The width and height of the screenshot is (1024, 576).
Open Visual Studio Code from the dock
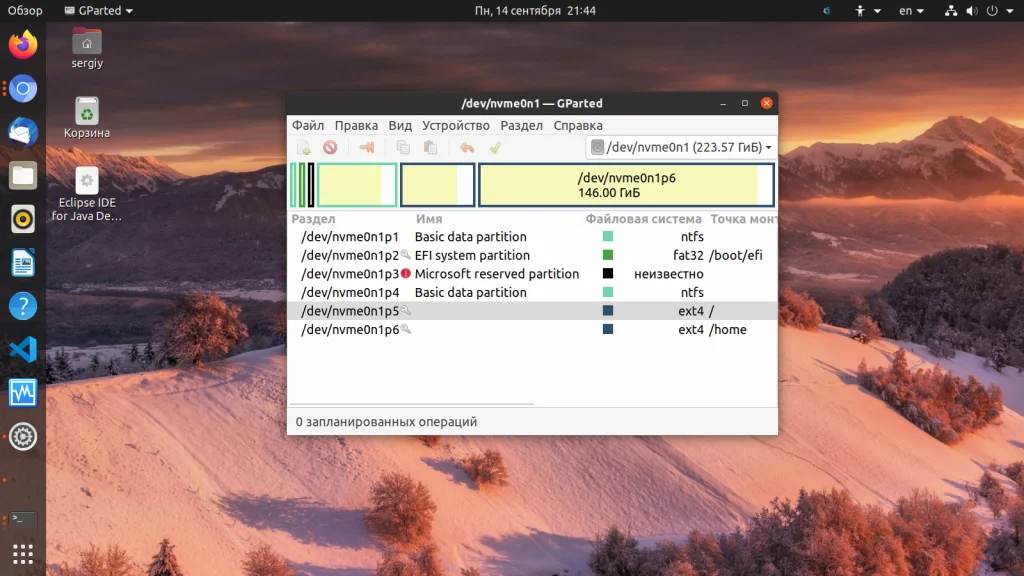point(23,349)
